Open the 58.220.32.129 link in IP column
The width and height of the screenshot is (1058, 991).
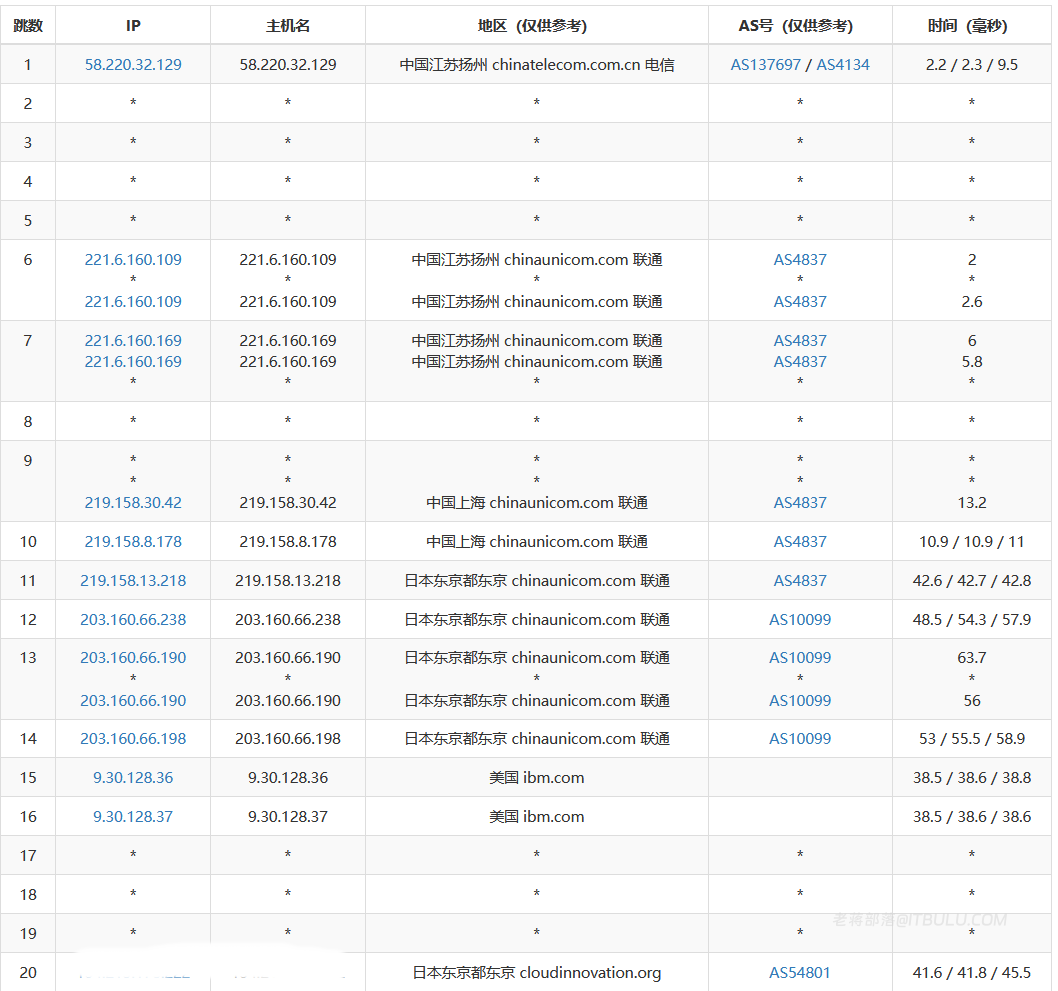click(133, 65)
